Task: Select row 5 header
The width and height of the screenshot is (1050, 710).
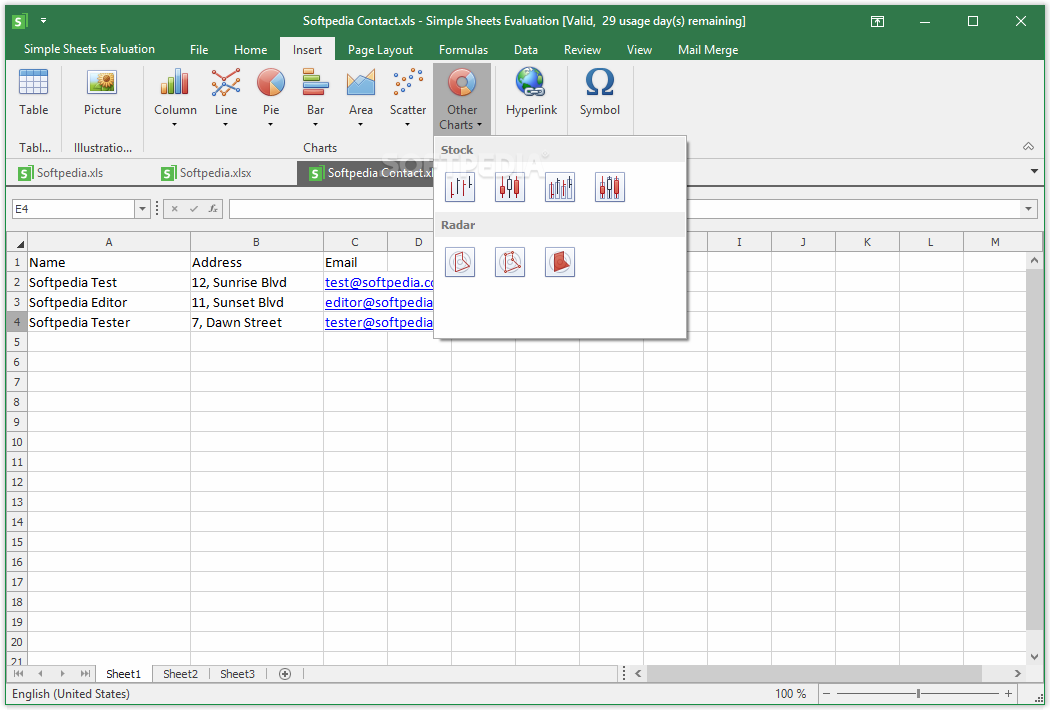Action: pos(17,342)
